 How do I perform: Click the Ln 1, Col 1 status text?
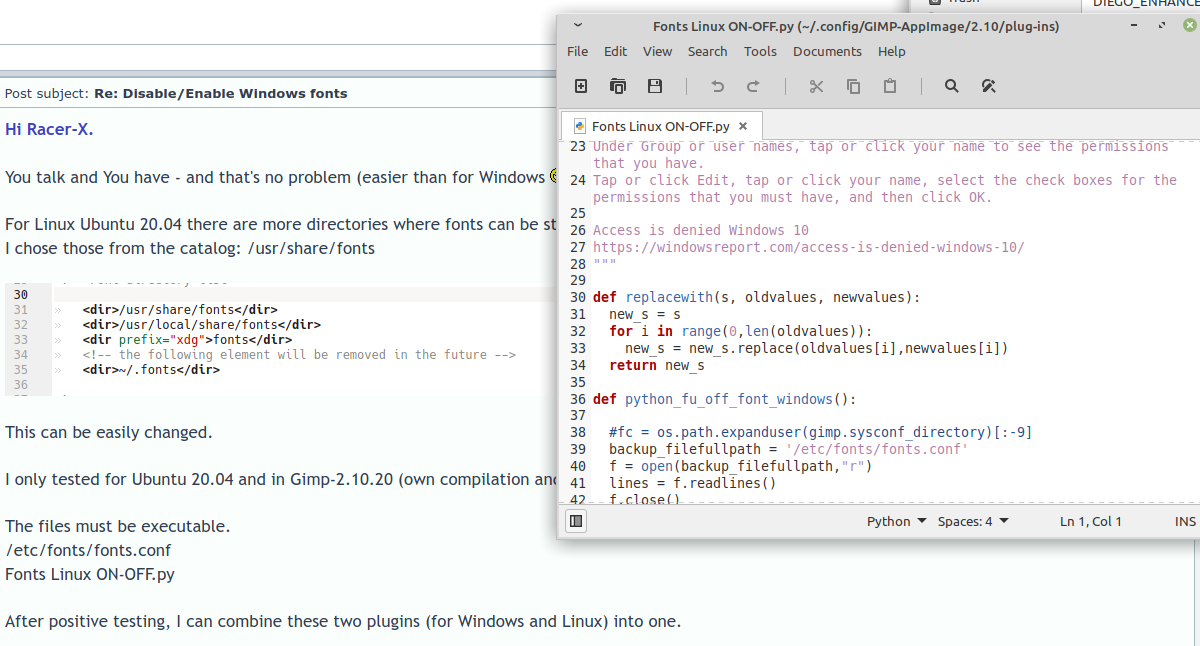tap(1091, 521)
